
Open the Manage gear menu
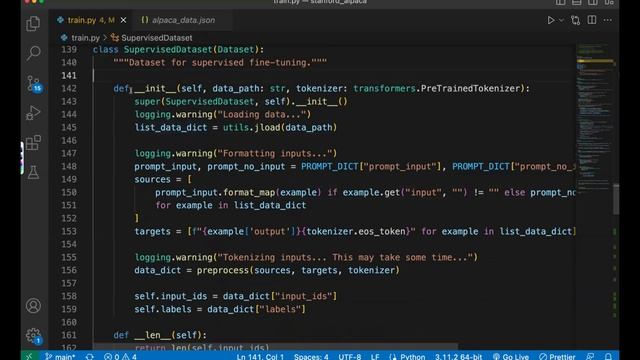pos(33,336)
